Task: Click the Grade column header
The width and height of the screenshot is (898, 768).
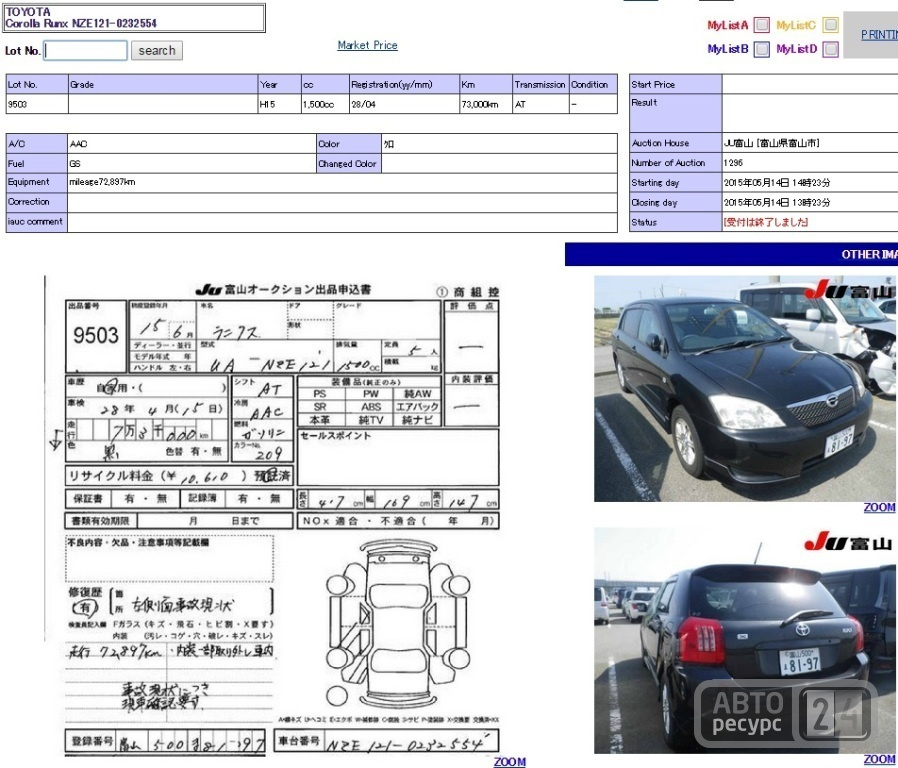Action: pos(163,84)
